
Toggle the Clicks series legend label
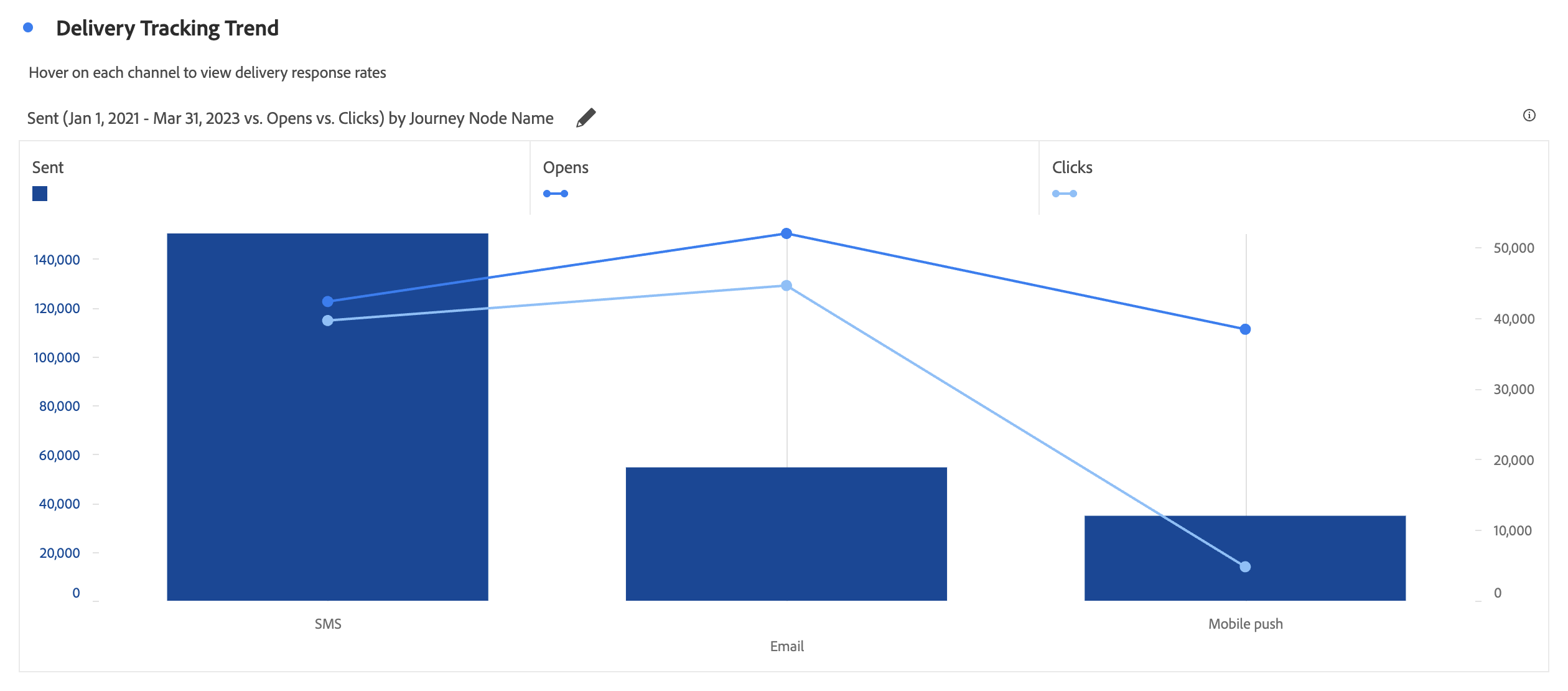pos(1072,167)
